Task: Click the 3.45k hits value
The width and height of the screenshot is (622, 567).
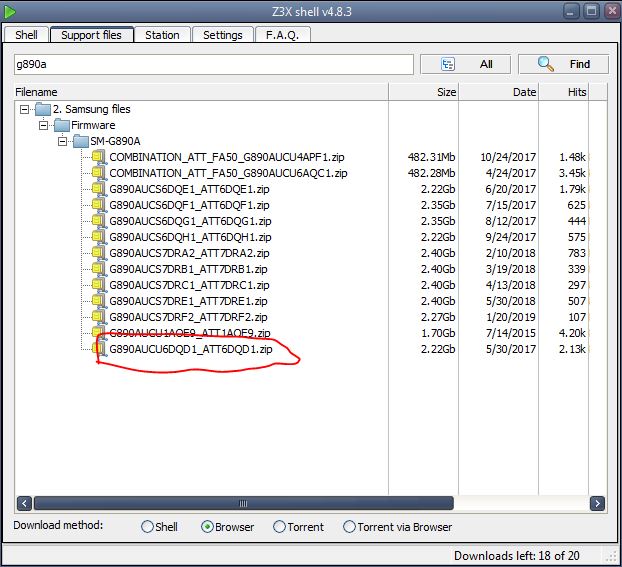Action: [x=572, y=173]
